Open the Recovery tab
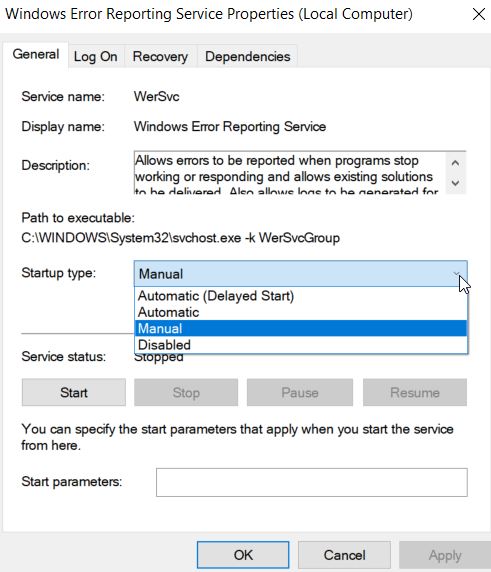 pos(160,57)
